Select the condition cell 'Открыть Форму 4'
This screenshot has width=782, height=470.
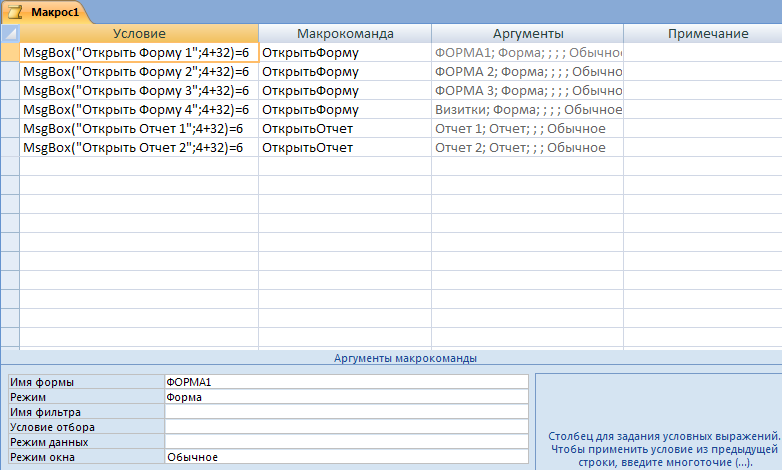point(139,110)
